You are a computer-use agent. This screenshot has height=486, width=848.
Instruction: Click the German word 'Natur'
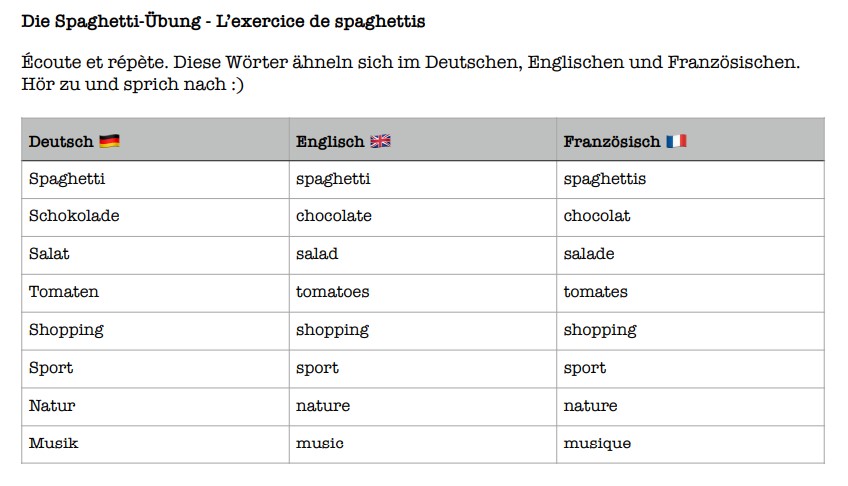pos(52,406)
